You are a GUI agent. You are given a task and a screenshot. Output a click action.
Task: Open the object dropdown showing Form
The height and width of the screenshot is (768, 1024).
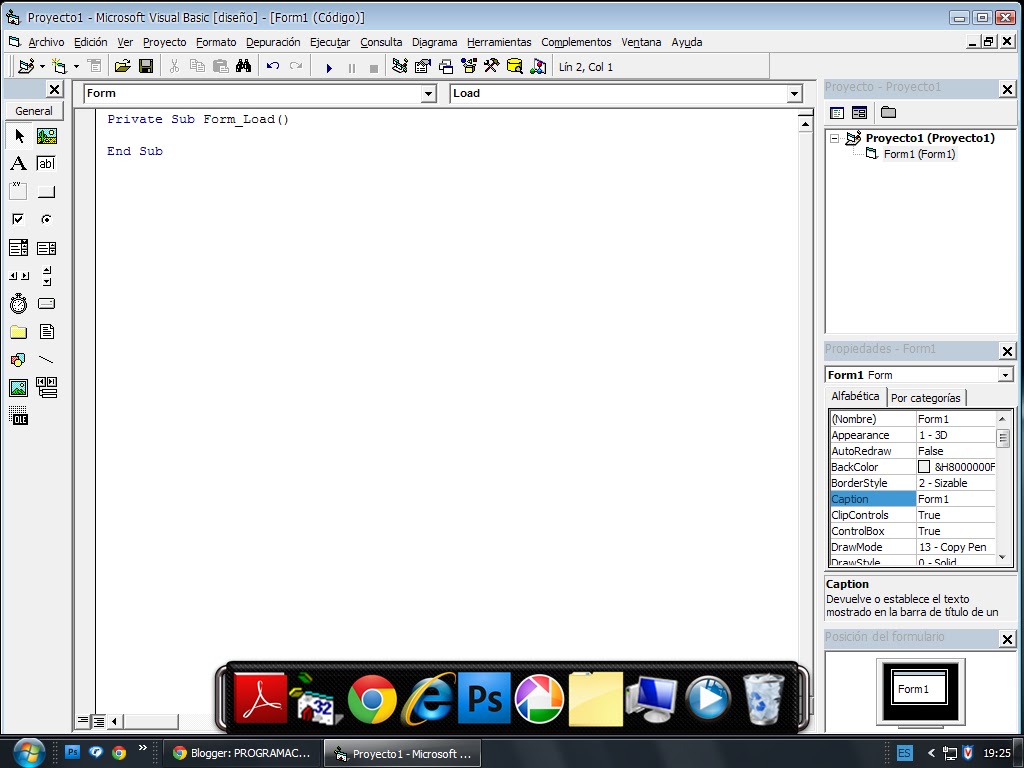click(x=428, y=93)
